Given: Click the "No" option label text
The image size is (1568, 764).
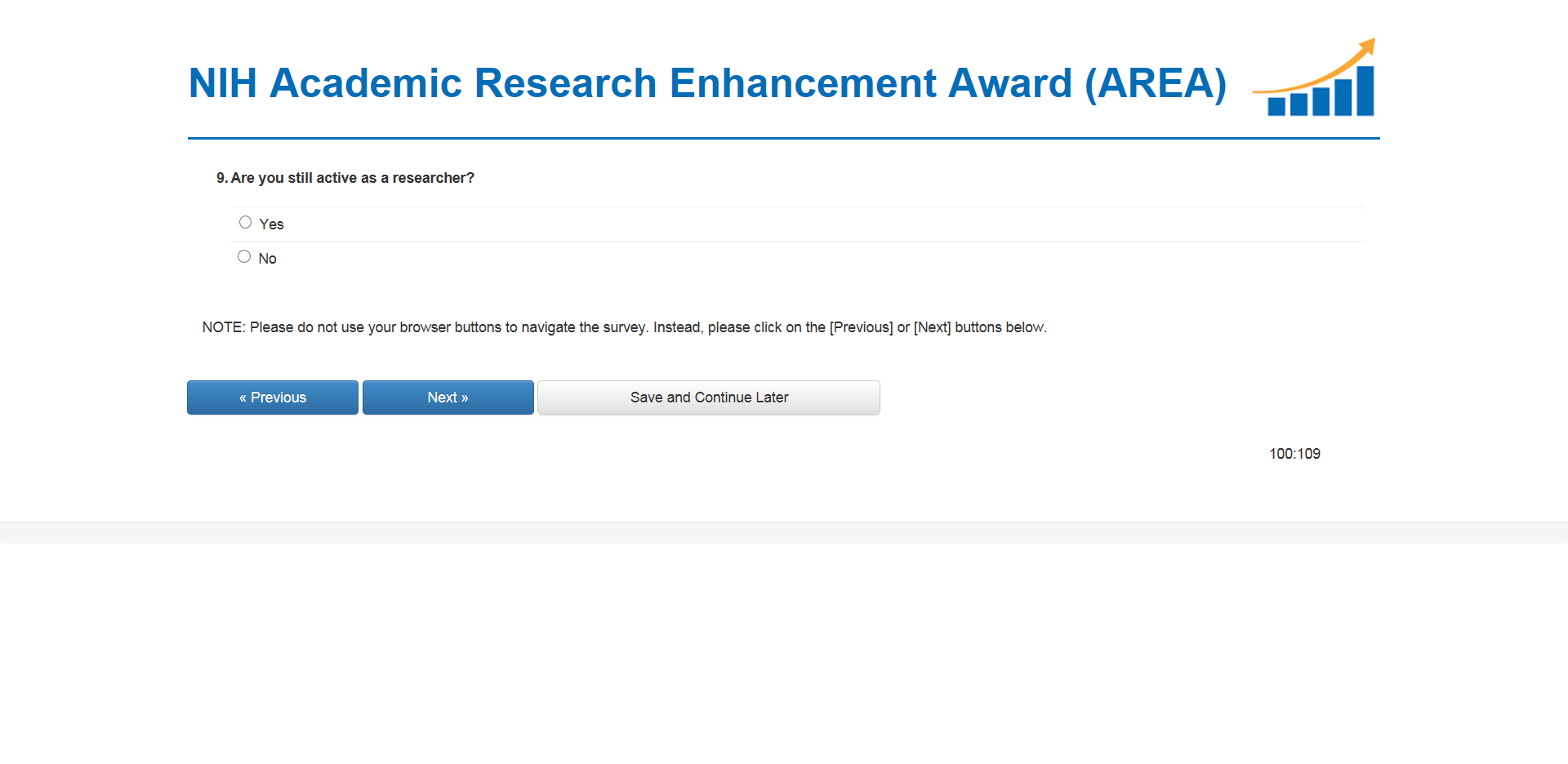Looking at the screenshot, I should coord(268,259).
